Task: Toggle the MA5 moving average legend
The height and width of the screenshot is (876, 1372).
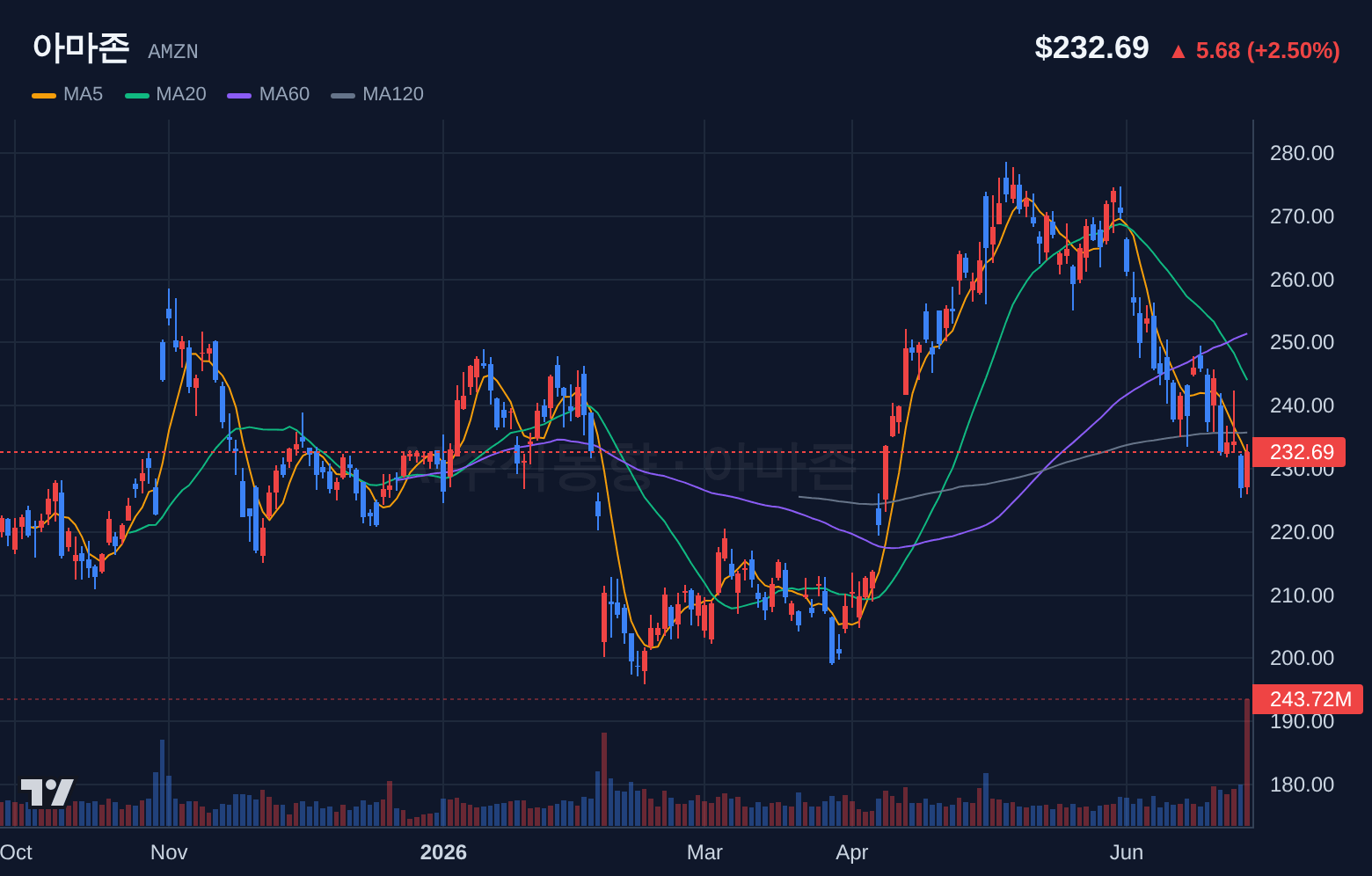Action: (68, 94)
